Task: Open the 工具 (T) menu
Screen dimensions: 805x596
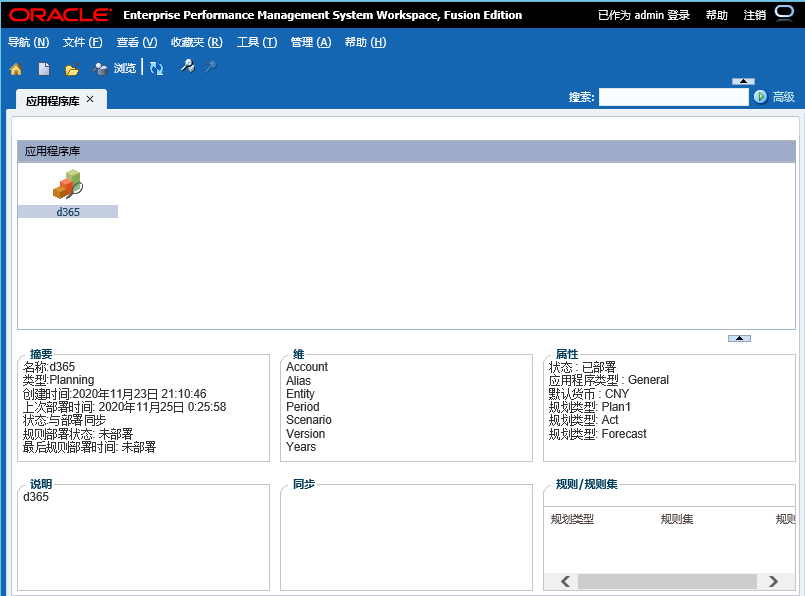Action: click(257, 42)
